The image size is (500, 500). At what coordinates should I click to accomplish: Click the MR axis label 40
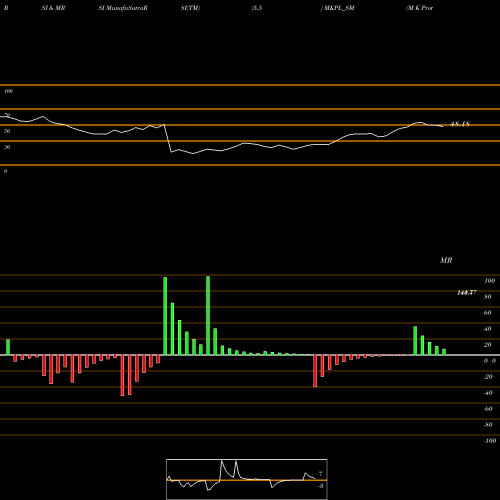[488, 329]
